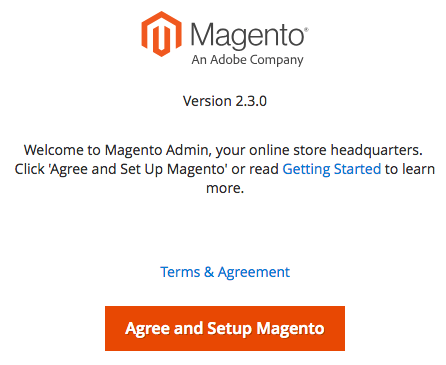The image size is (446, 365).
Task: Click the quoted 'Agree and Set Up Magento' text
Action: coord(138,169)
